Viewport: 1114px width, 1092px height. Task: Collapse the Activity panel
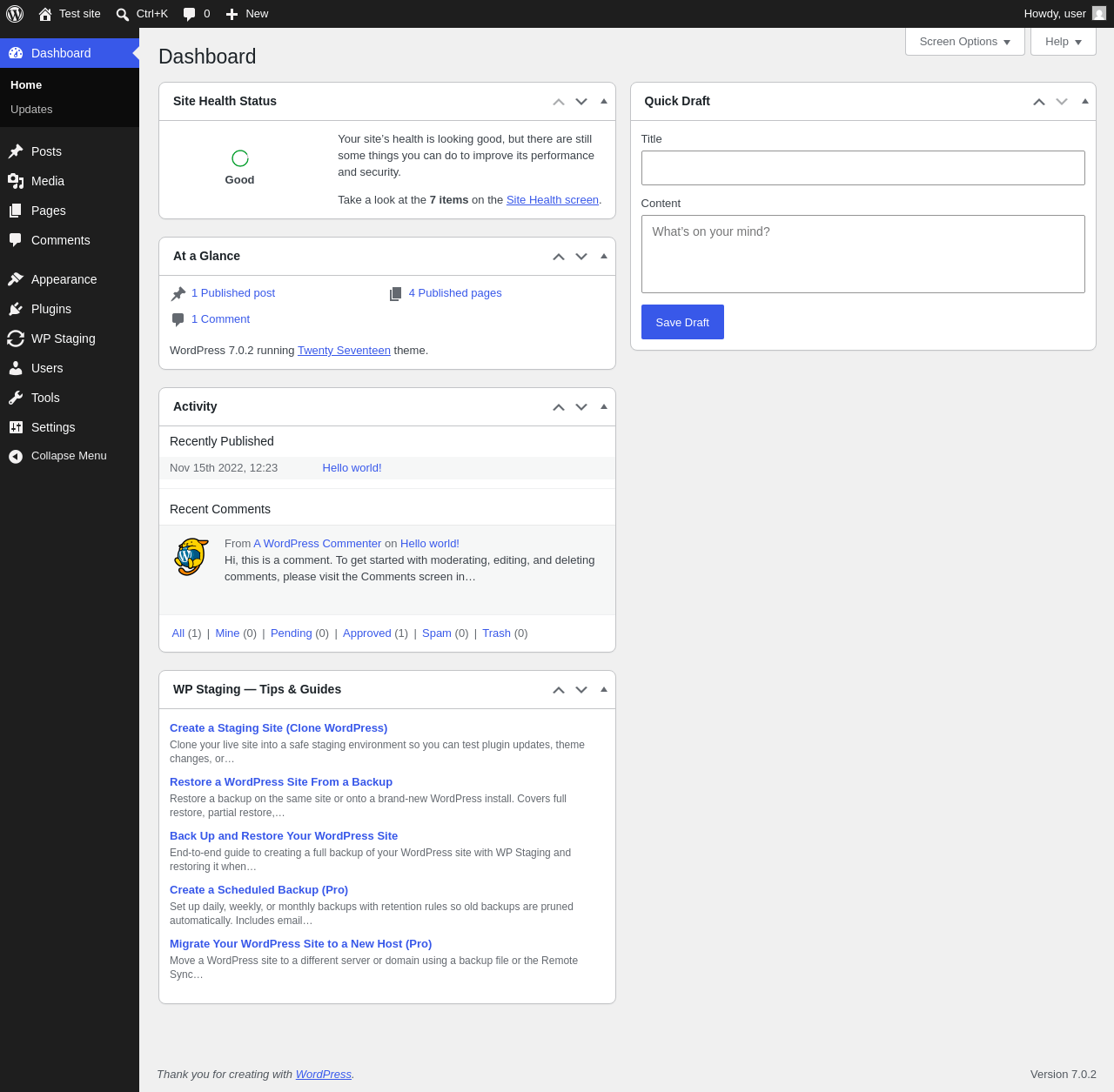click(604, 406)
